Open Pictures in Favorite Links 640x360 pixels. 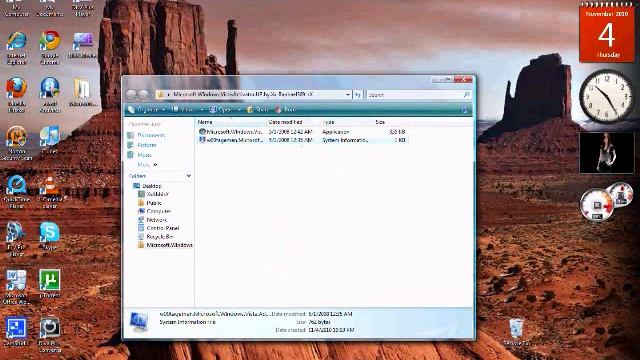(x=147, y=145)
